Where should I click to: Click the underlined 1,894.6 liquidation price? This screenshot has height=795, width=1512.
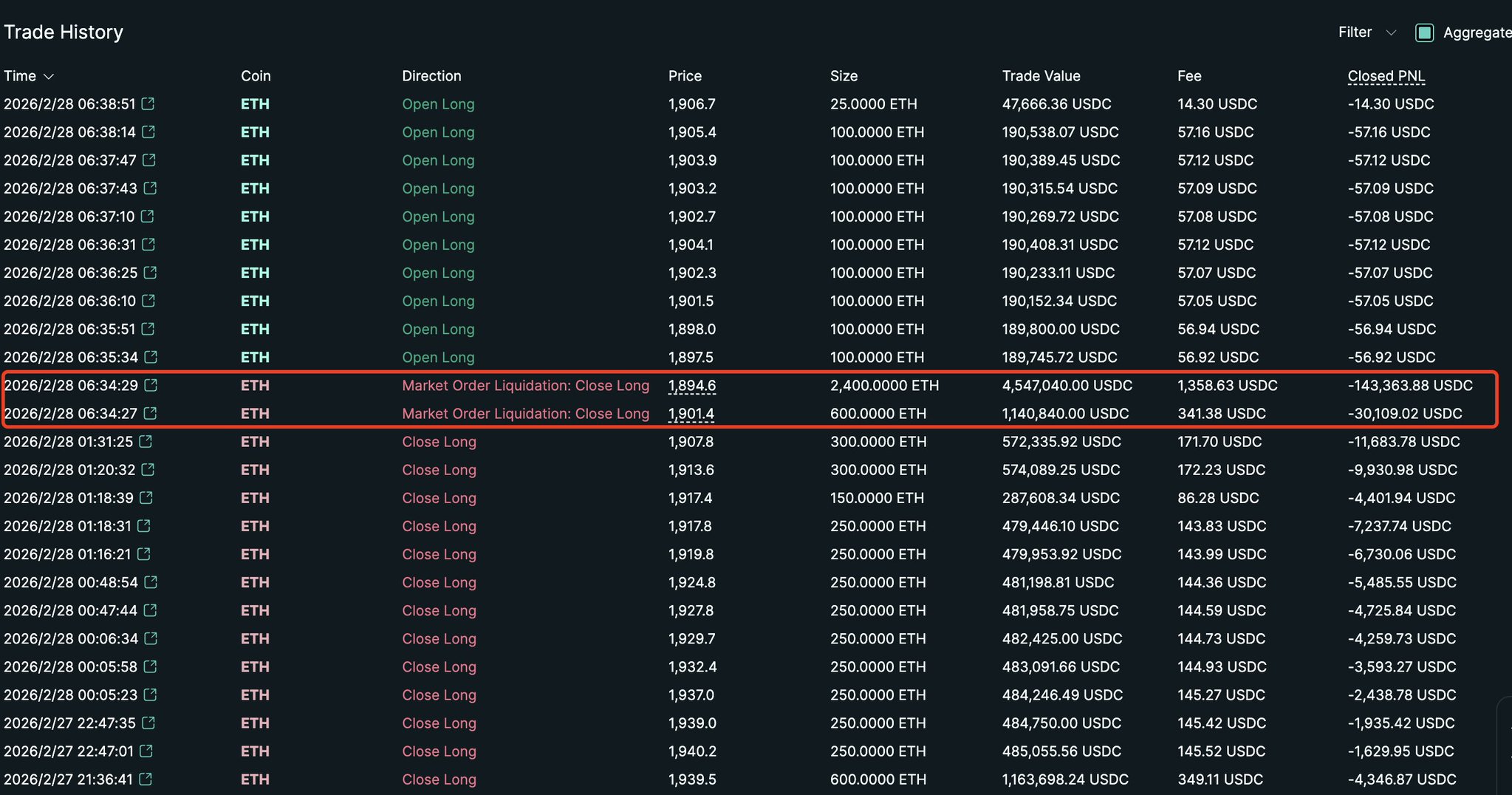(691, 385)
